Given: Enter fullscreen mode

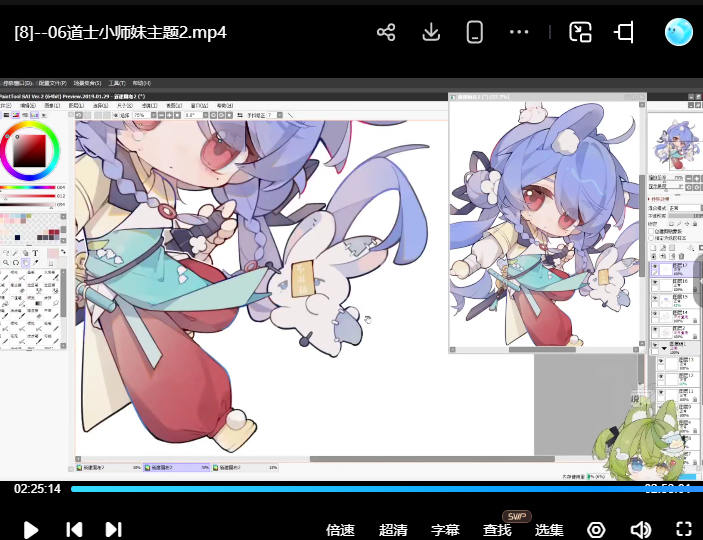Looking at the screenshot, I should click(x=684, y=529).
